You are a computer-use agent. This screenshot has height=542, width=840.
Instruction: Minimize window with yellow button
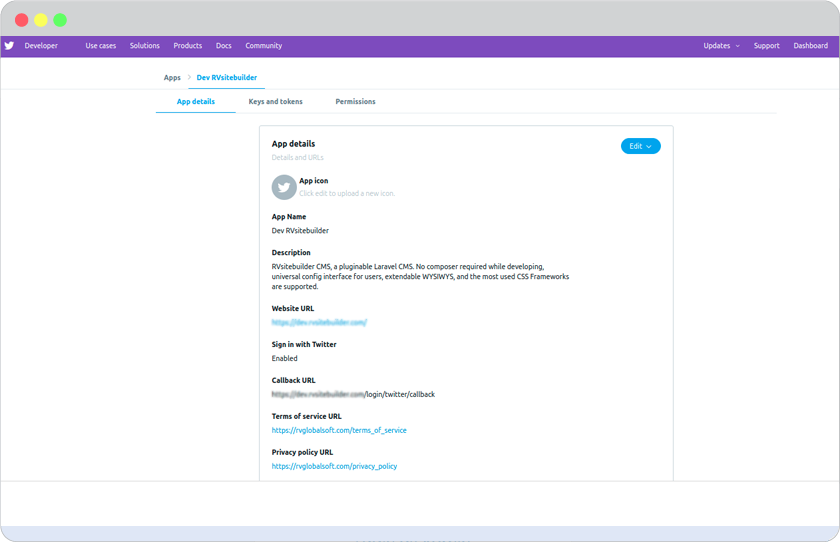[x=41, y=20]
